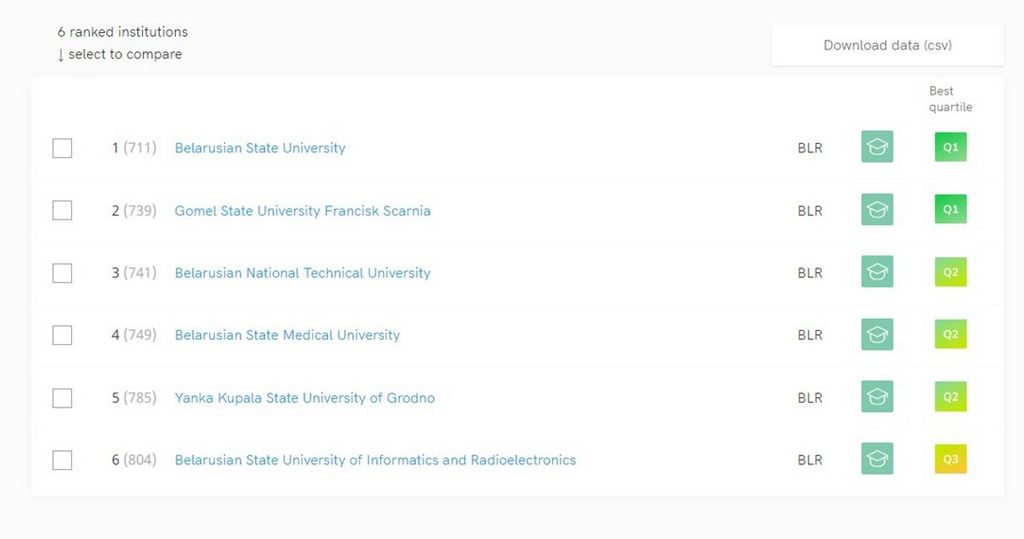Image resolution: width=1024 pixels, height=539 pixels.
Task: Click graduation cap icon for Belarusian State University
Action: click(877, 148)
